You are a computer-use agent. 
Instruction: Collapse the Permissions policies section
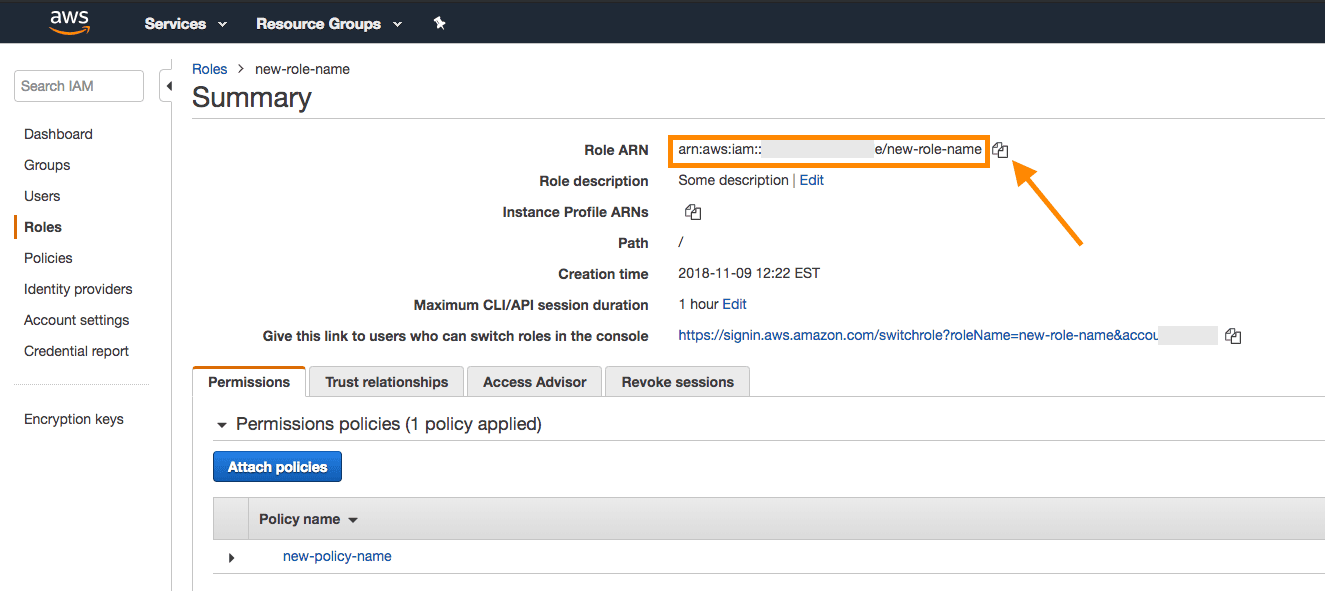222,425
